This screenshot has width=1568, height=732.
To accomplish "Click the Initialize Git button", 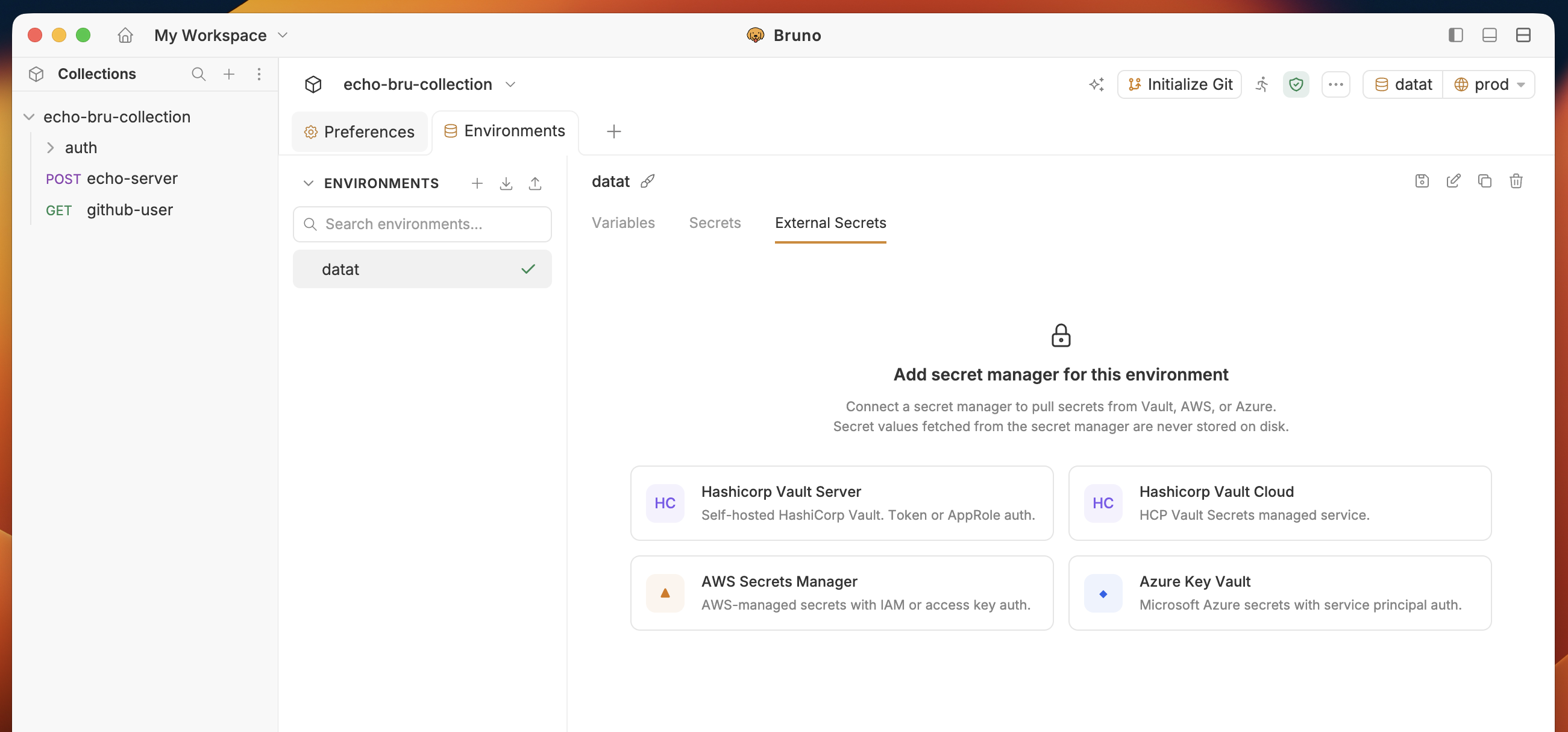I will coord(1180,84).
